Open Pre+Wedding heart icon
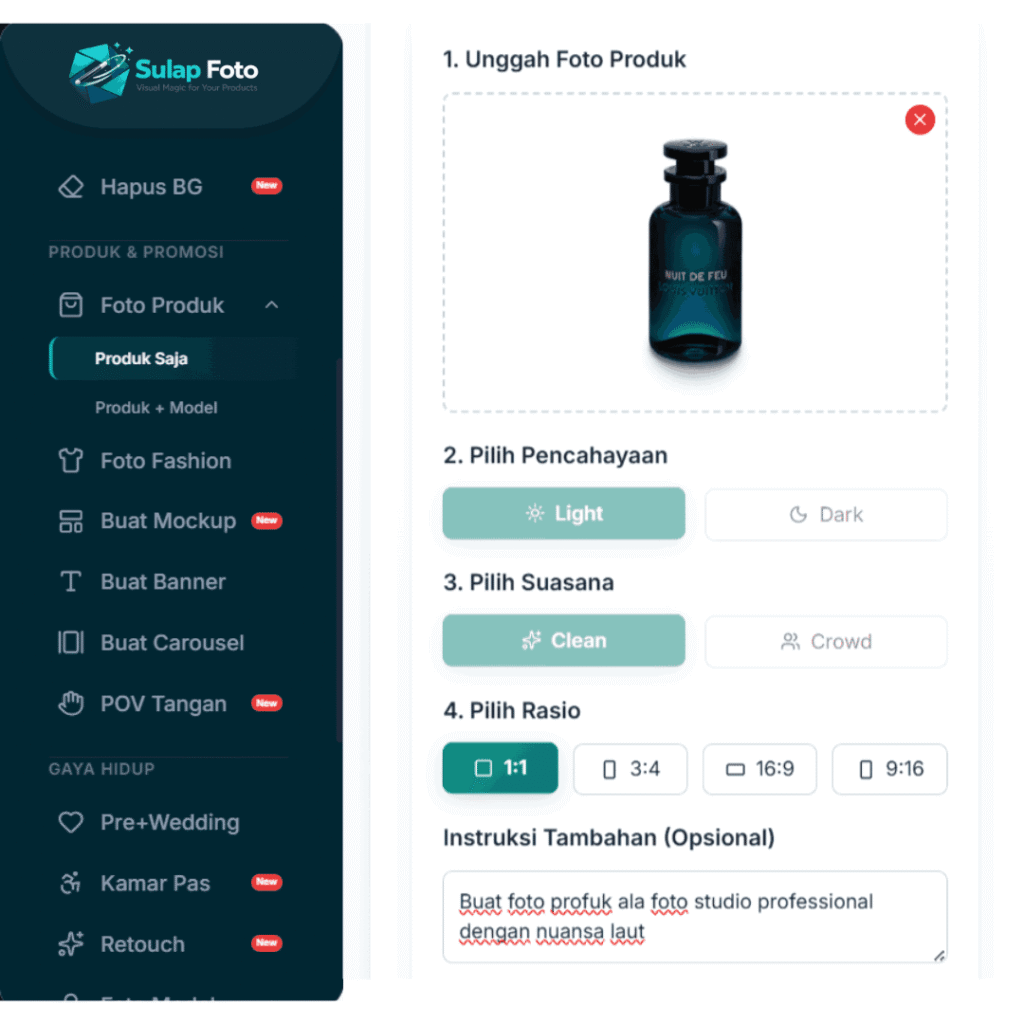The image size is (1024, 1024). [71, 822]
